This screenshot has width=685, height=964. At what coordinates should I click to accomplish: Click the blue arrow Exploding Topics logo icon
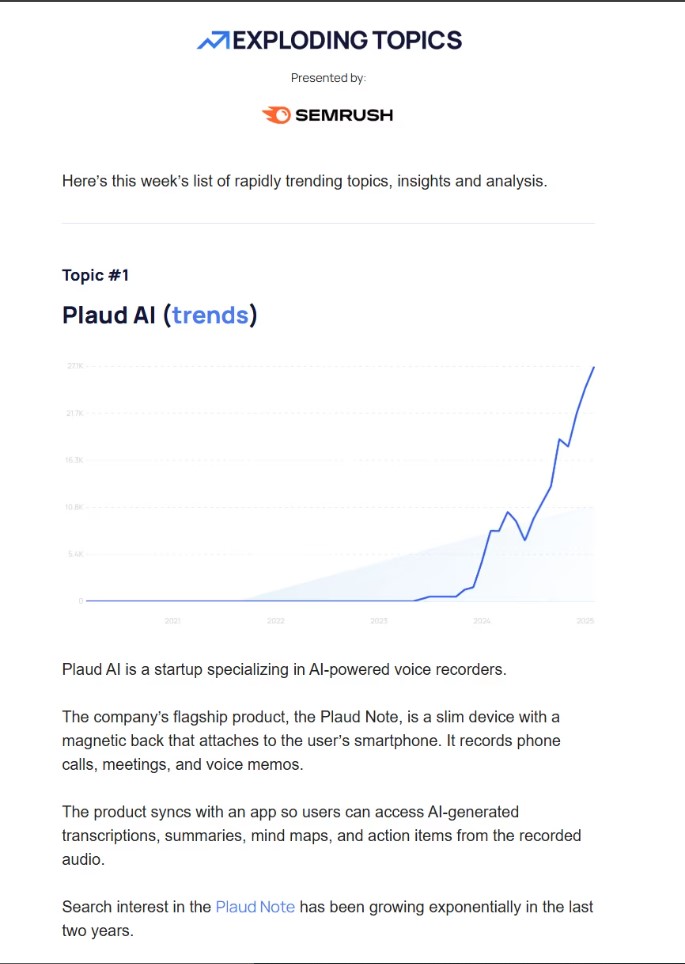point(213,41)
